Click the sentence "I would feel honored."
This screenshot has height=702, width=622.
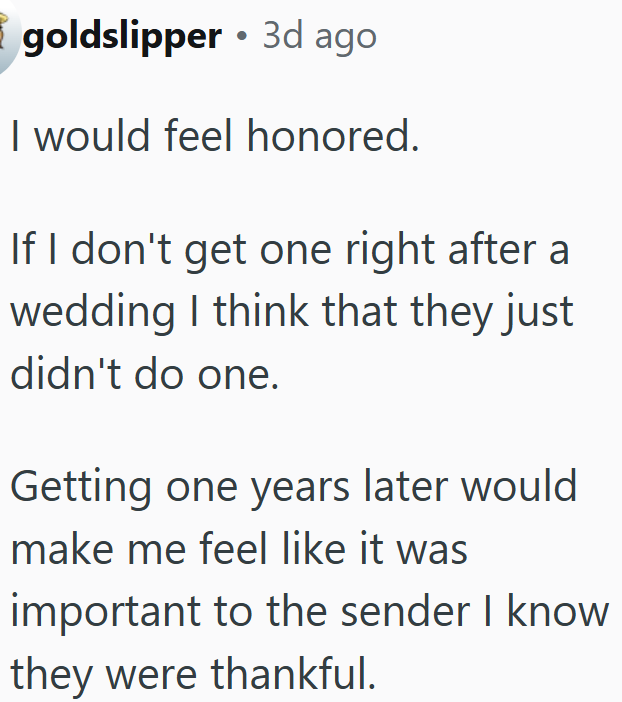[x=214, y=136]
